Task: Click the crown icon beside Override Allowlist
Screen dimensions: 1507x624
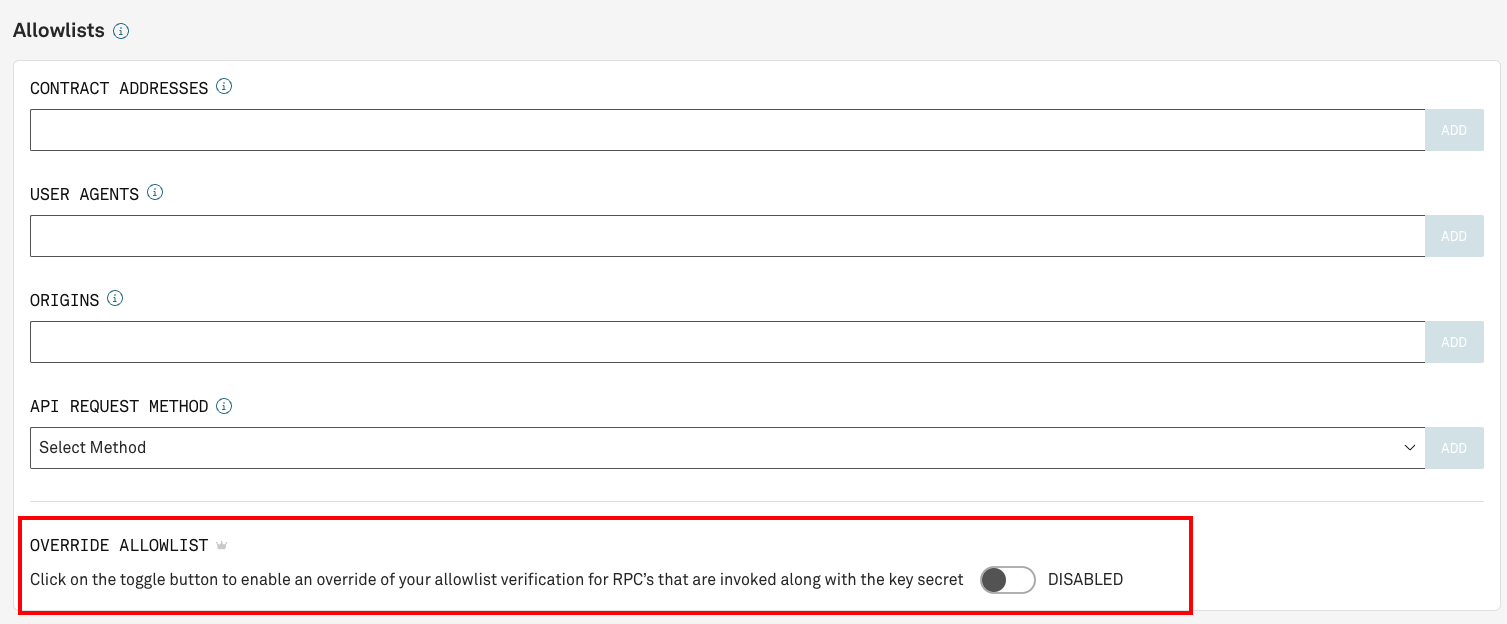Action: pos(222,546)
